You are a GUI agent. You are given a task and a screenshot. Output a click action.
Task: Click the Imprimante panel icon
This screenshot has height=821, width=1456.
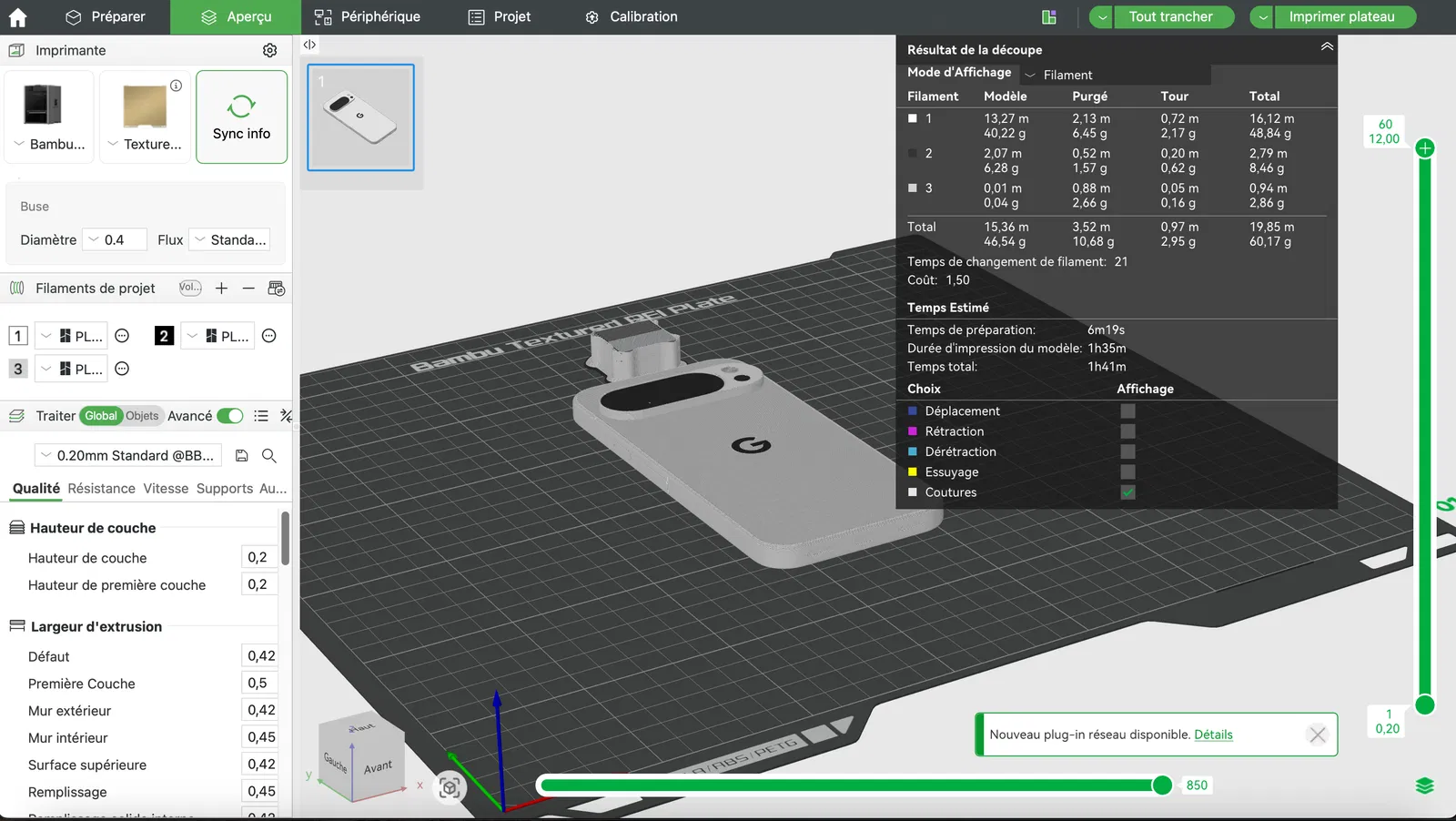[16, 50]
